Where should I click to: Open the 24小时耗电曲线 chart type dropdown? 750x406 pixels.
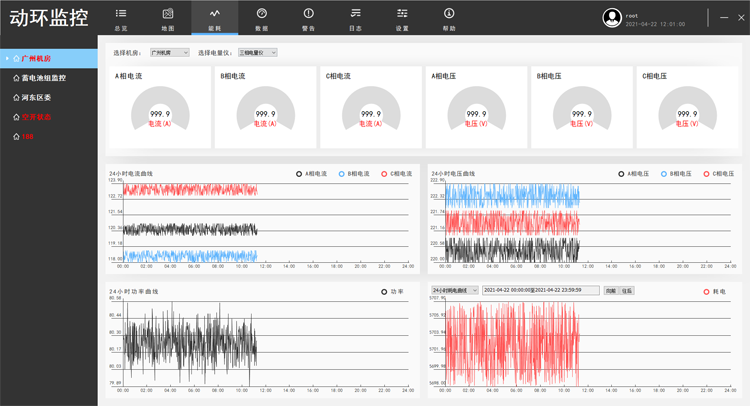click(455, 291)
